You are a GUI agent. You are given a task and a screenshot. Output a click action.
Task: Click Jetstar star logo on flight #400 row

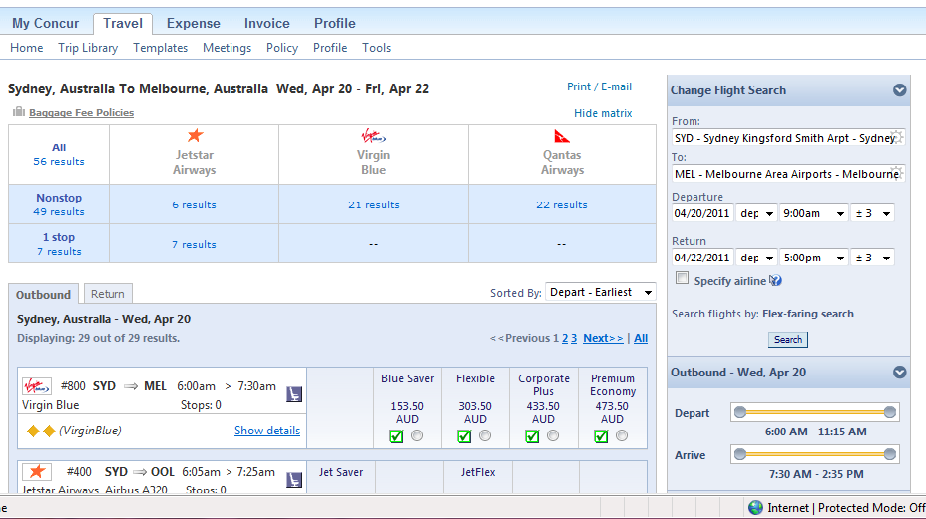pyautogui.click(x=37, y=471)
